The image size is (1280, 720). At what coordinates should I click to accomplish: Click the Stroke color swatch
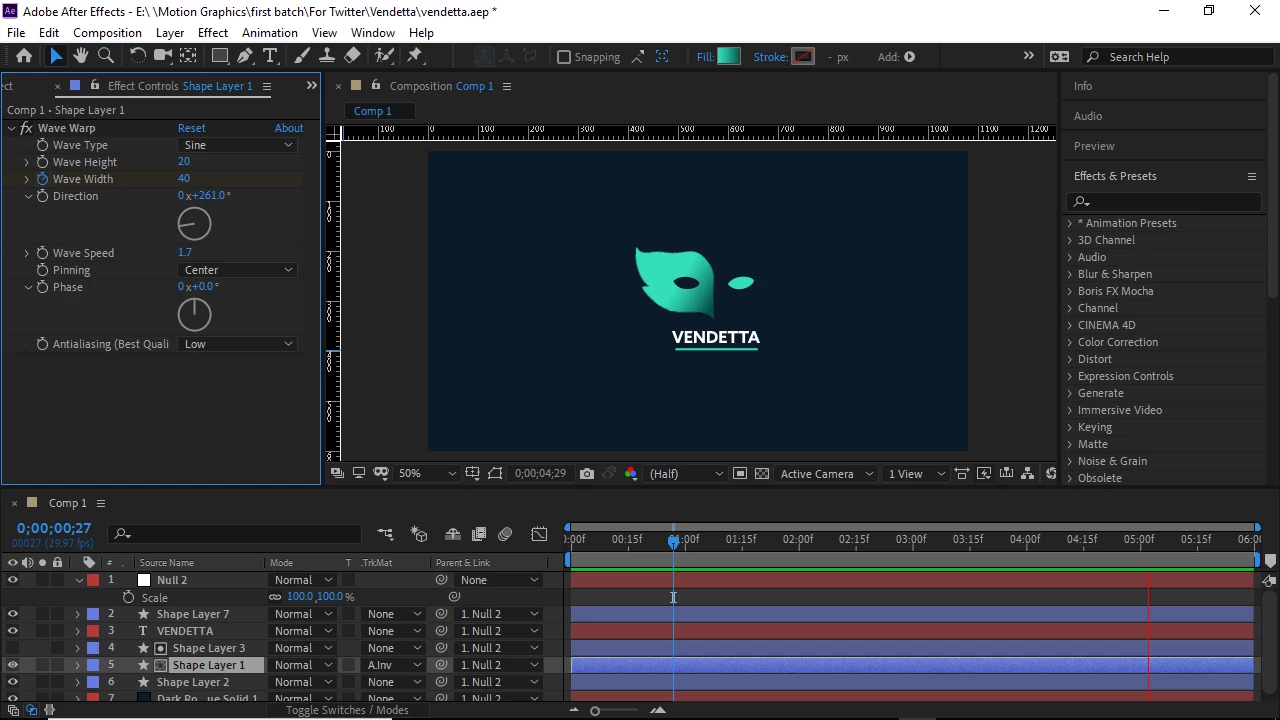click(x=803, y=57)
